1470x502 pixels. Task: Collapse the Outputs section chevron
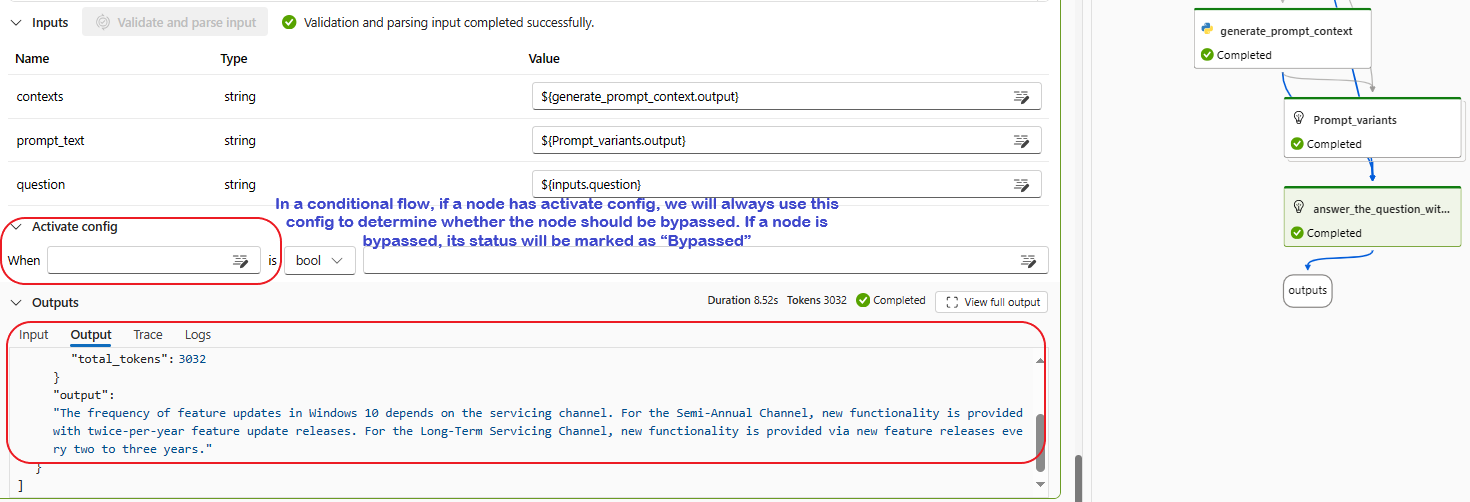click(x=16, y=302)
